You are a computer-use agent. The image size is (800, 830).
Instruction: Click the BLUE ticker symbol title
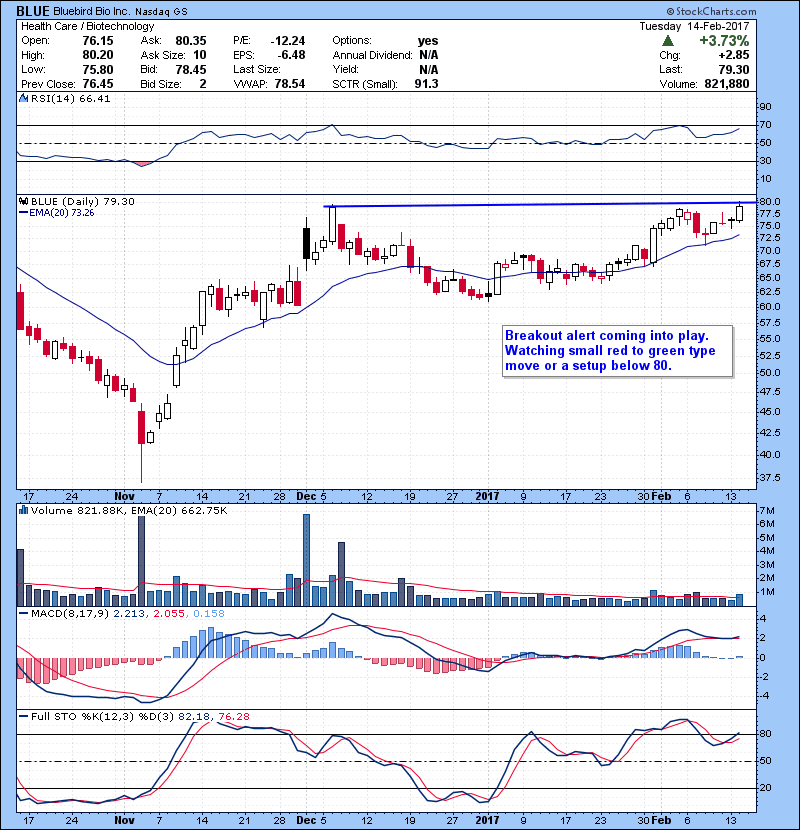tap(33, 11)
